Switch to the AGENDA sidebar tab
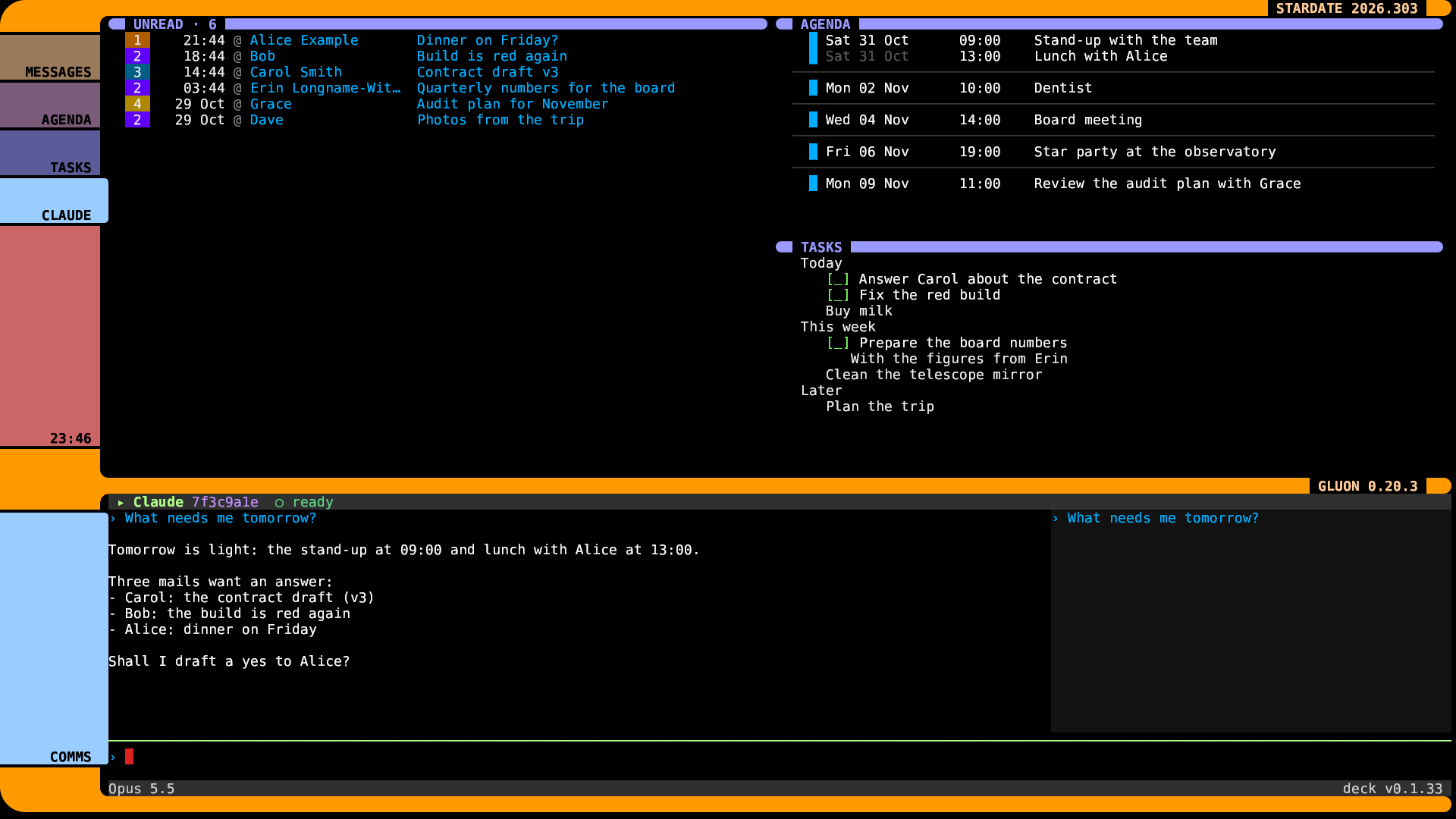The image size is (1456, 819). coord(50,105)
